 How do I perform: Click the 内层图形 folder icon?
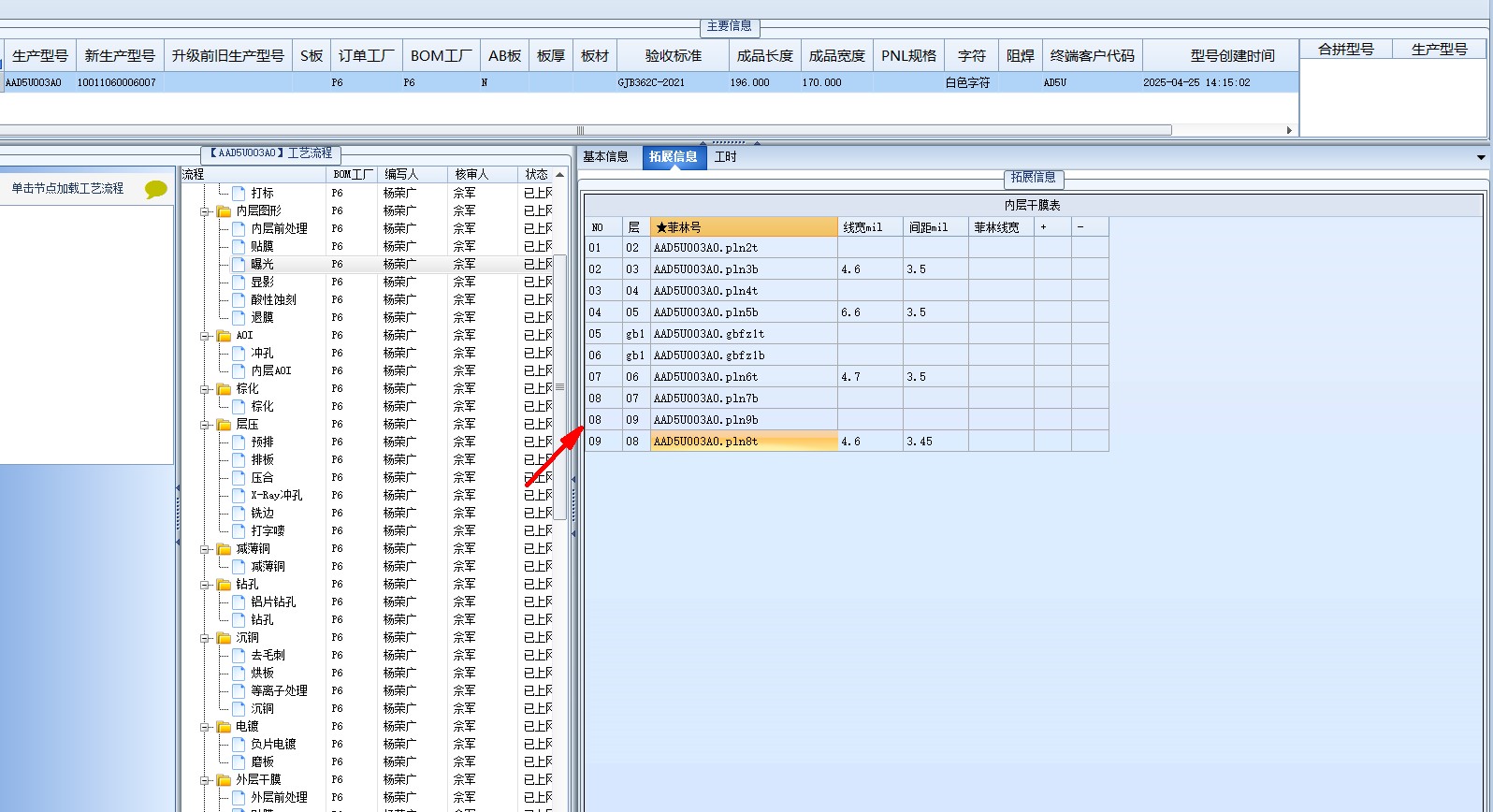(225, 211)
